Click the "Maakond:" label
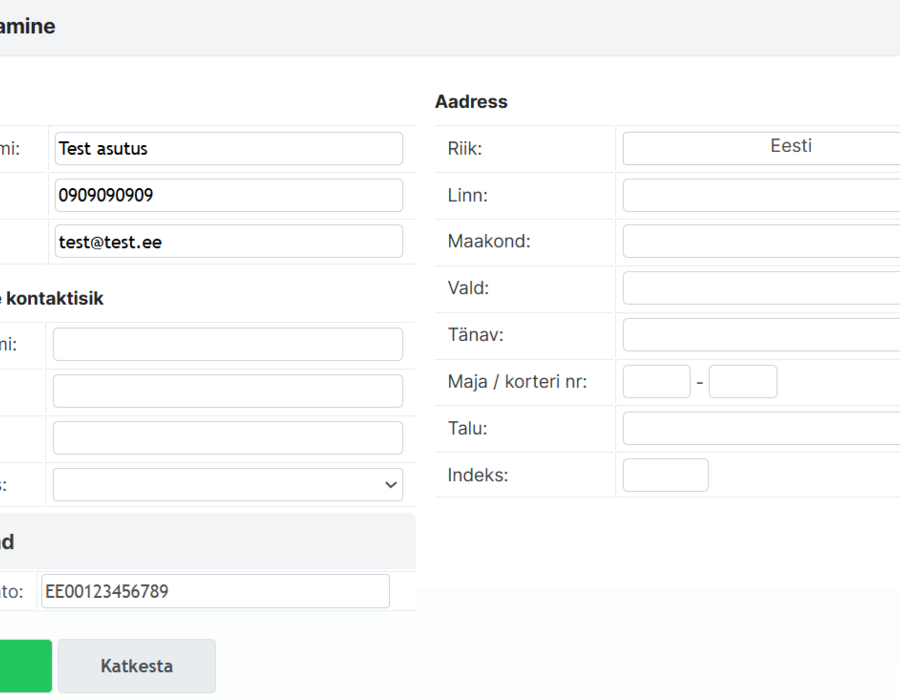The image size is (900, 700). click(489, 241)
